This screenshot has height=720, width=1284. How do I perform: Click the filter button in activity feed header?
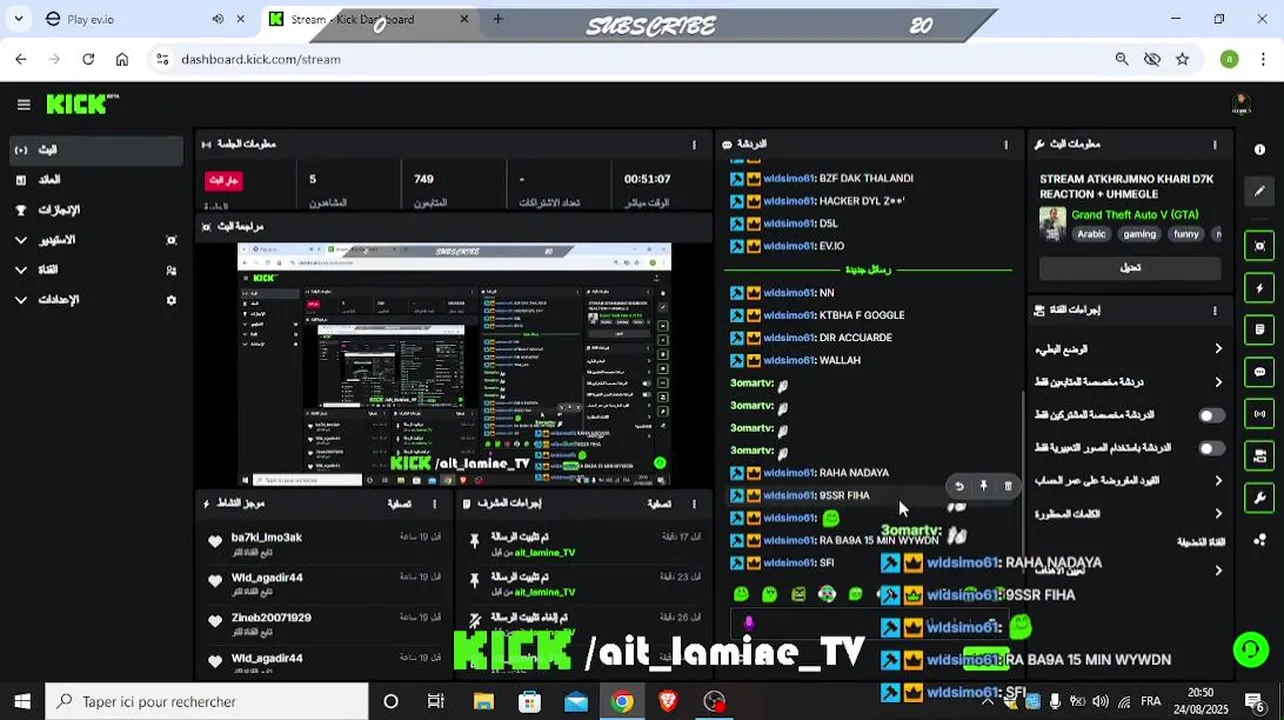coord(399,504)
